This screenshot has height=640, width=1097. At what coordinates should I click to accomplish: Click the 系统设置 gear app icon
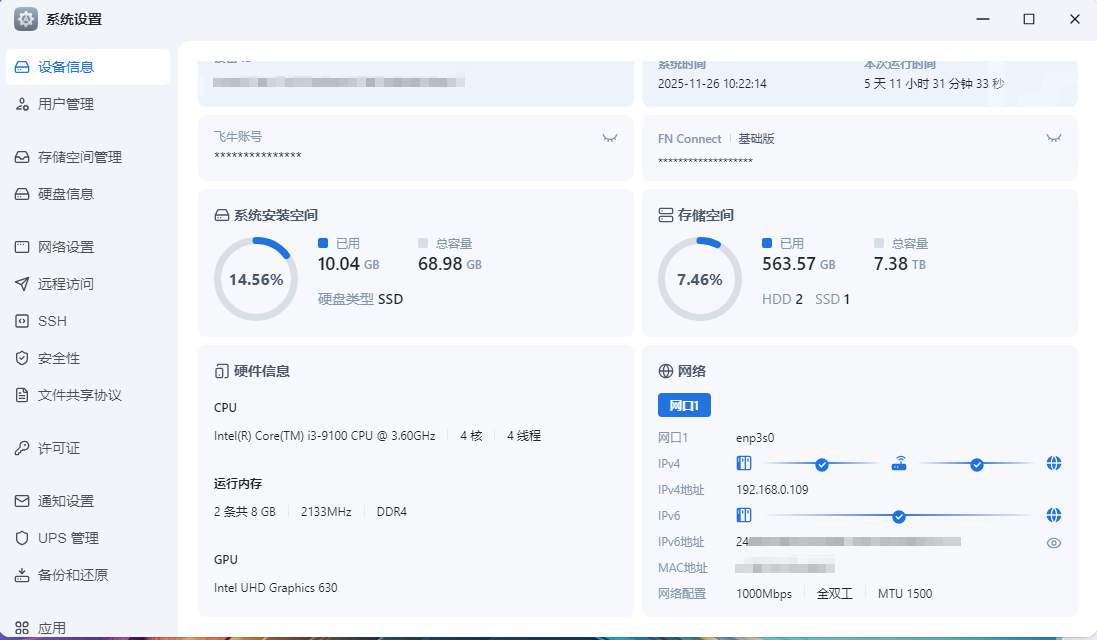(x=26, y=19)
